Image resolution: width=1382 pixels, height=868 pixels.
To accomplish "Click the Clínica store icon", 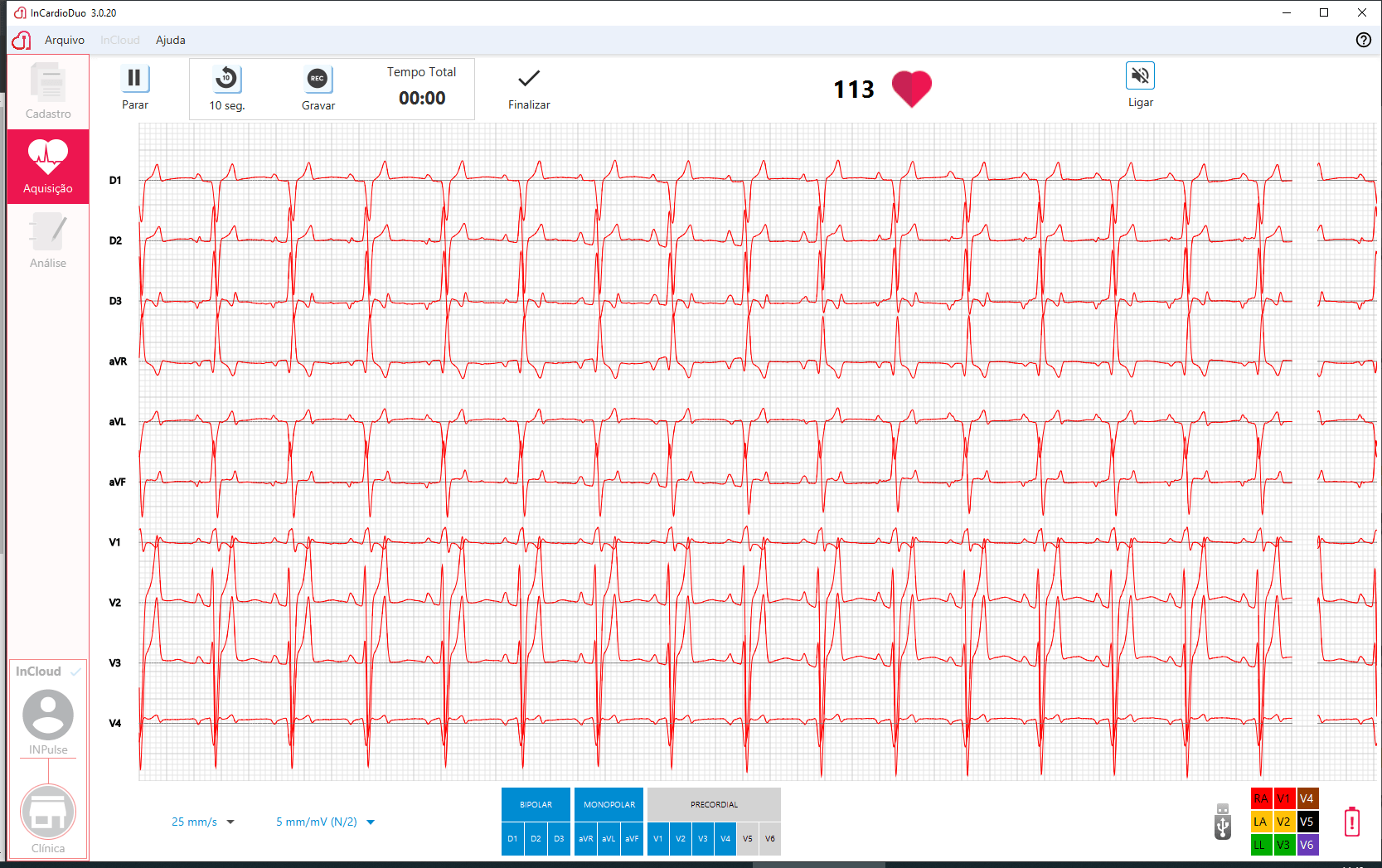I will coord(48,812).
